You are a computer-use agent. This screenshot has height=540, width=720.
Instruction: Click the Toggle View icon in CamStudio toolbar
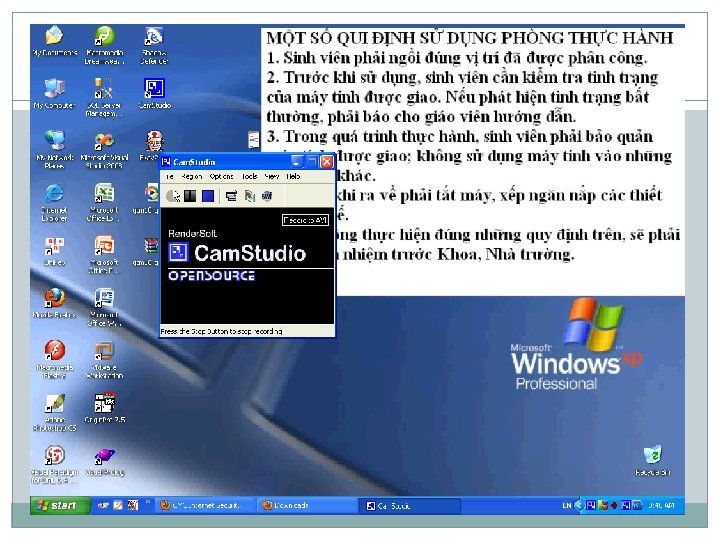coord(231,196)
